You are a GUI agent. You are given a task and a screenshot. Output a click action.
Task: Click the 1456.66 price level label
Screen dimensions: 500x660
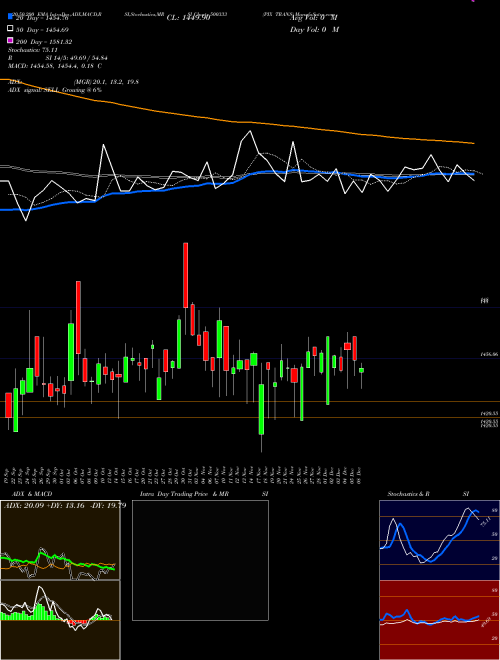489,355
